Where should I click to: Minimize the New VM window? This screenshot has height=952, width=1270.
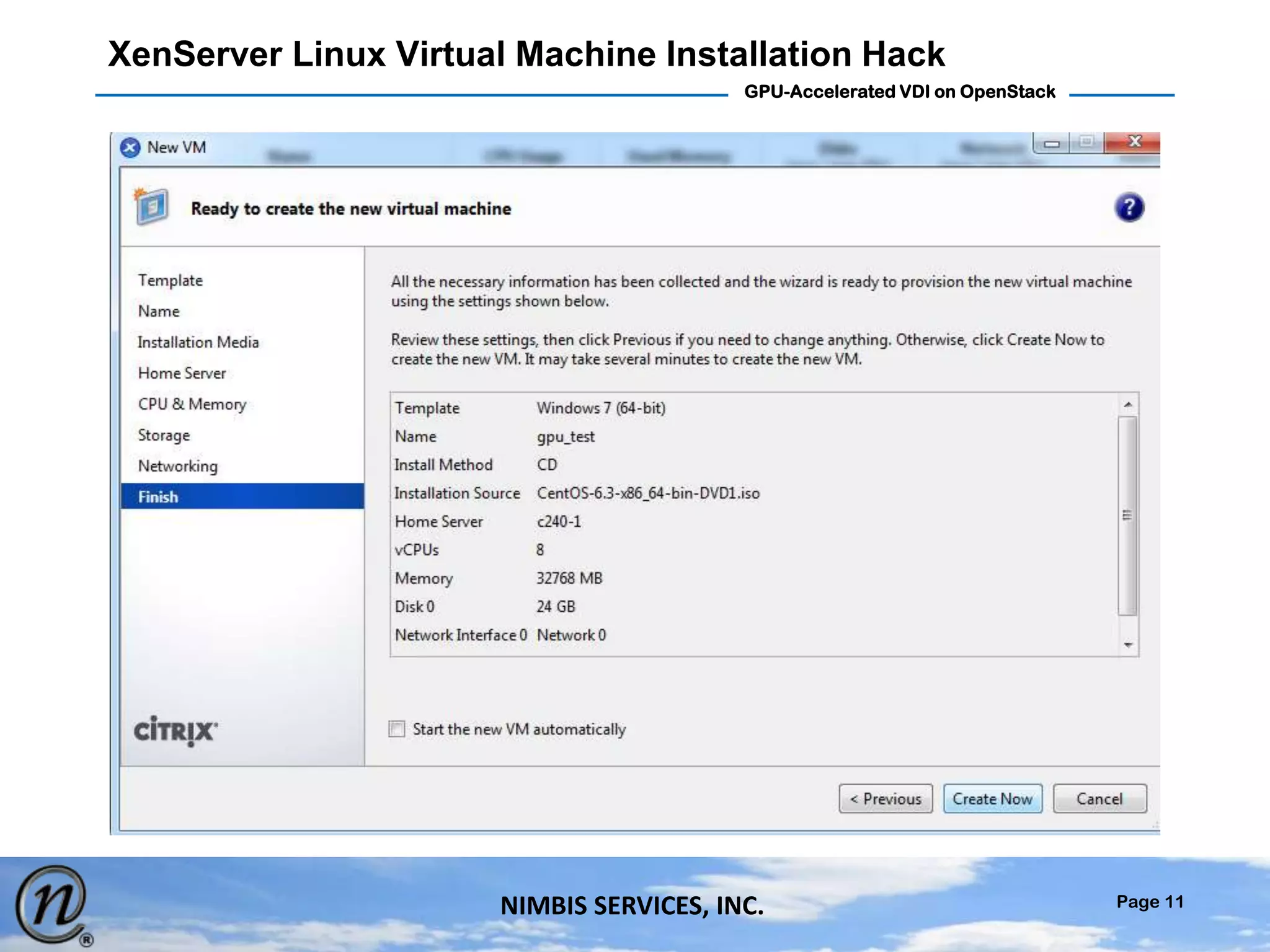pyautogui.click(x=1052, y=143)
